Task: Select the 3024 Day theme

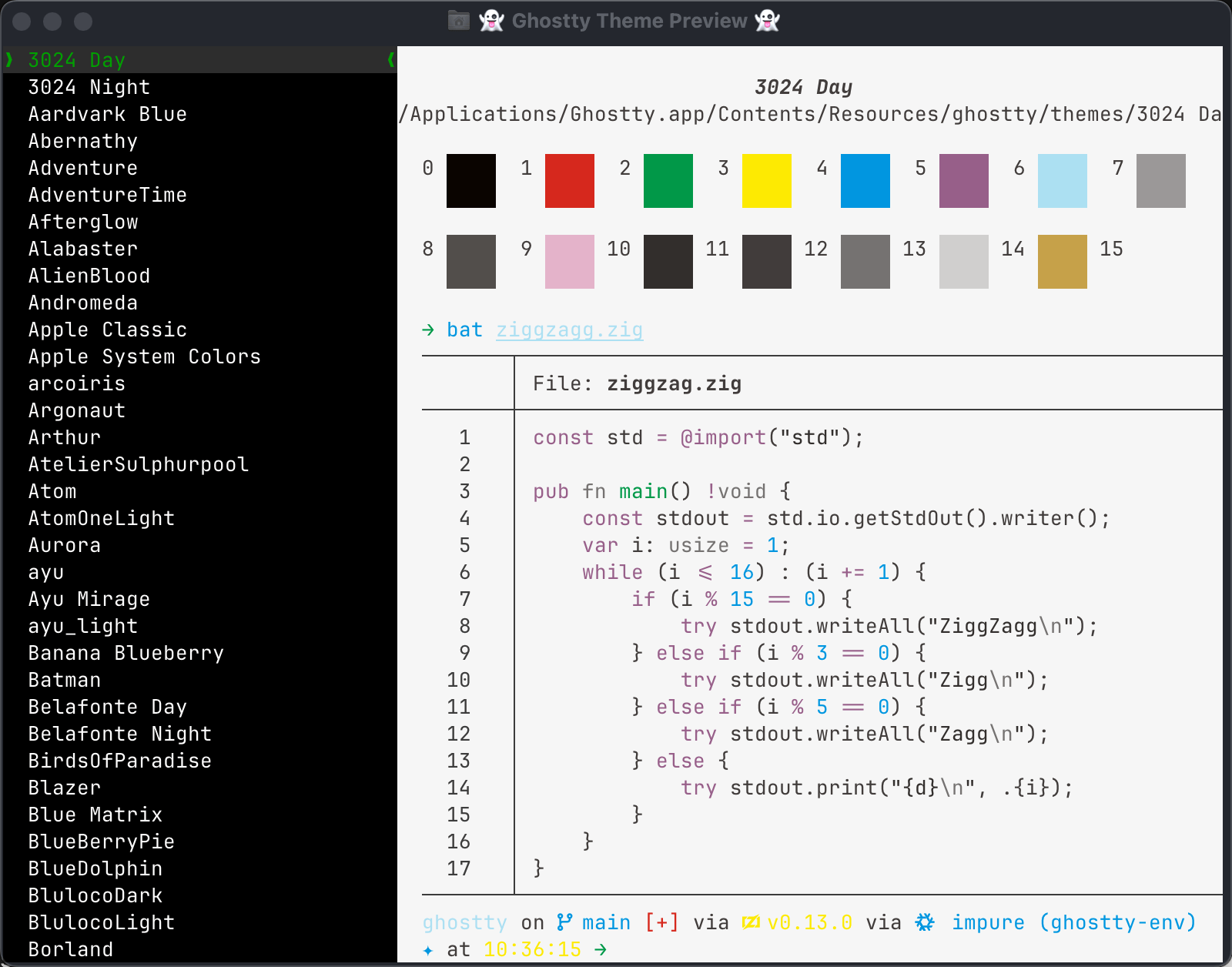Action: (x=199, y=60)
